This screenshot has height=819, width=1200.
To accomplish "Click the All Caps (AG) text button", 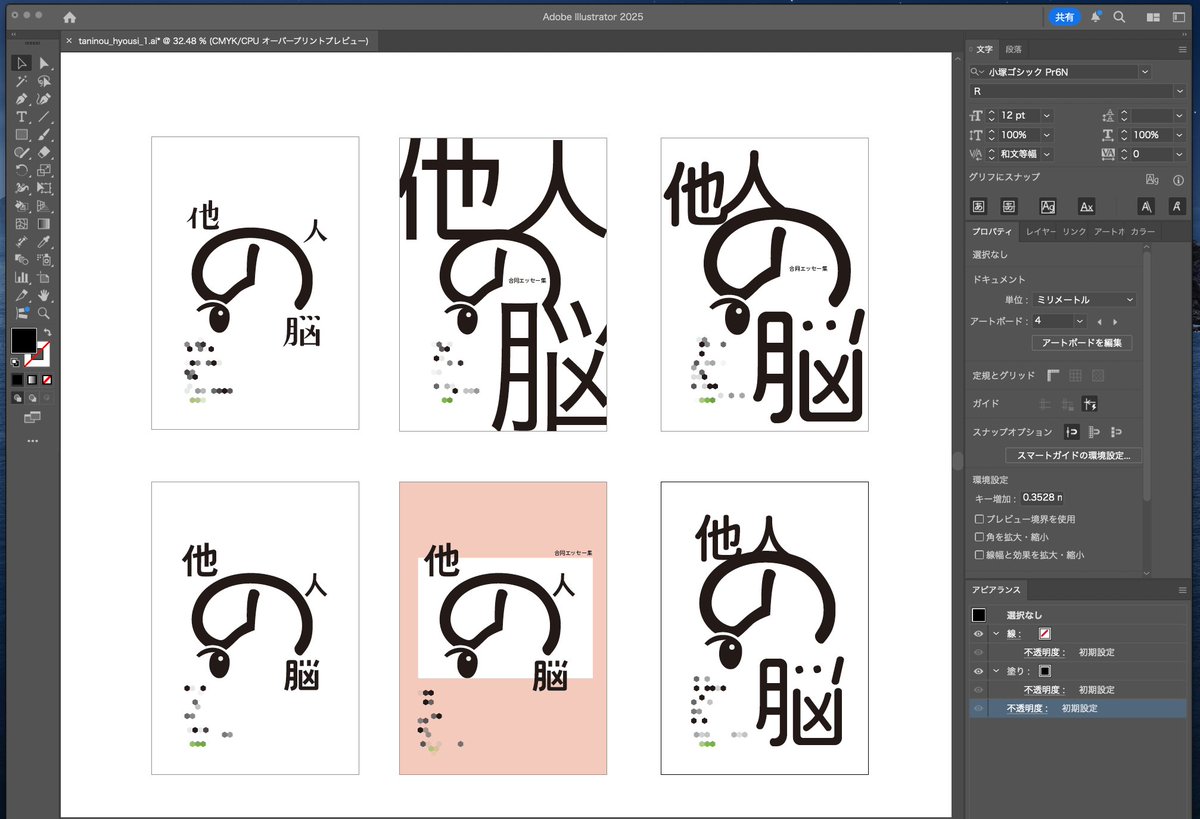I will pyautogui.click(x=1048, y=206).
